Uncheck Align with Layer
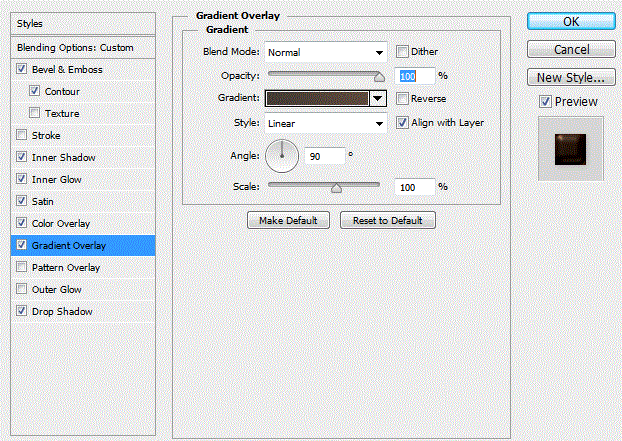 click(x=402, y=123)
